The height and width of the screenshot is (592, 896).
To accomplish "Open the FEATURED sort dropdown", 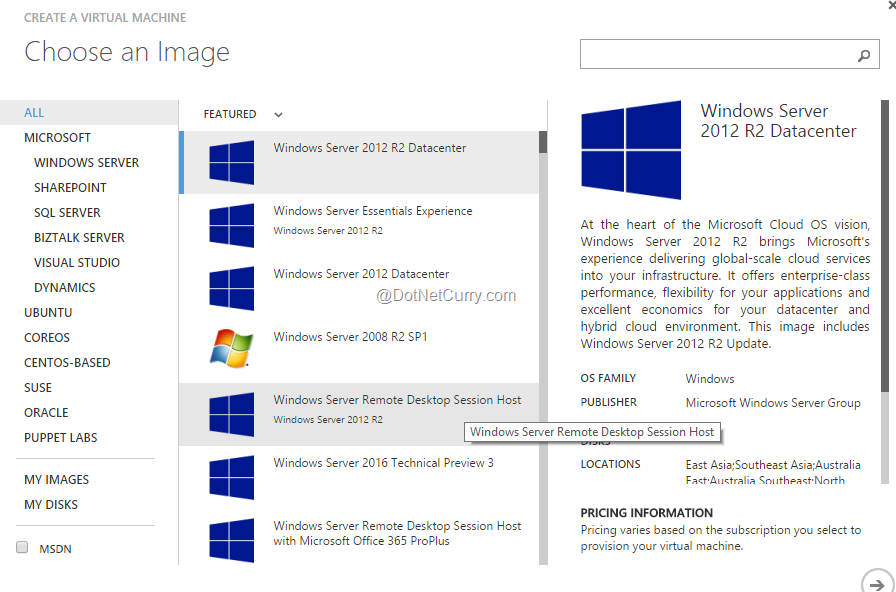I will [278, 114].
